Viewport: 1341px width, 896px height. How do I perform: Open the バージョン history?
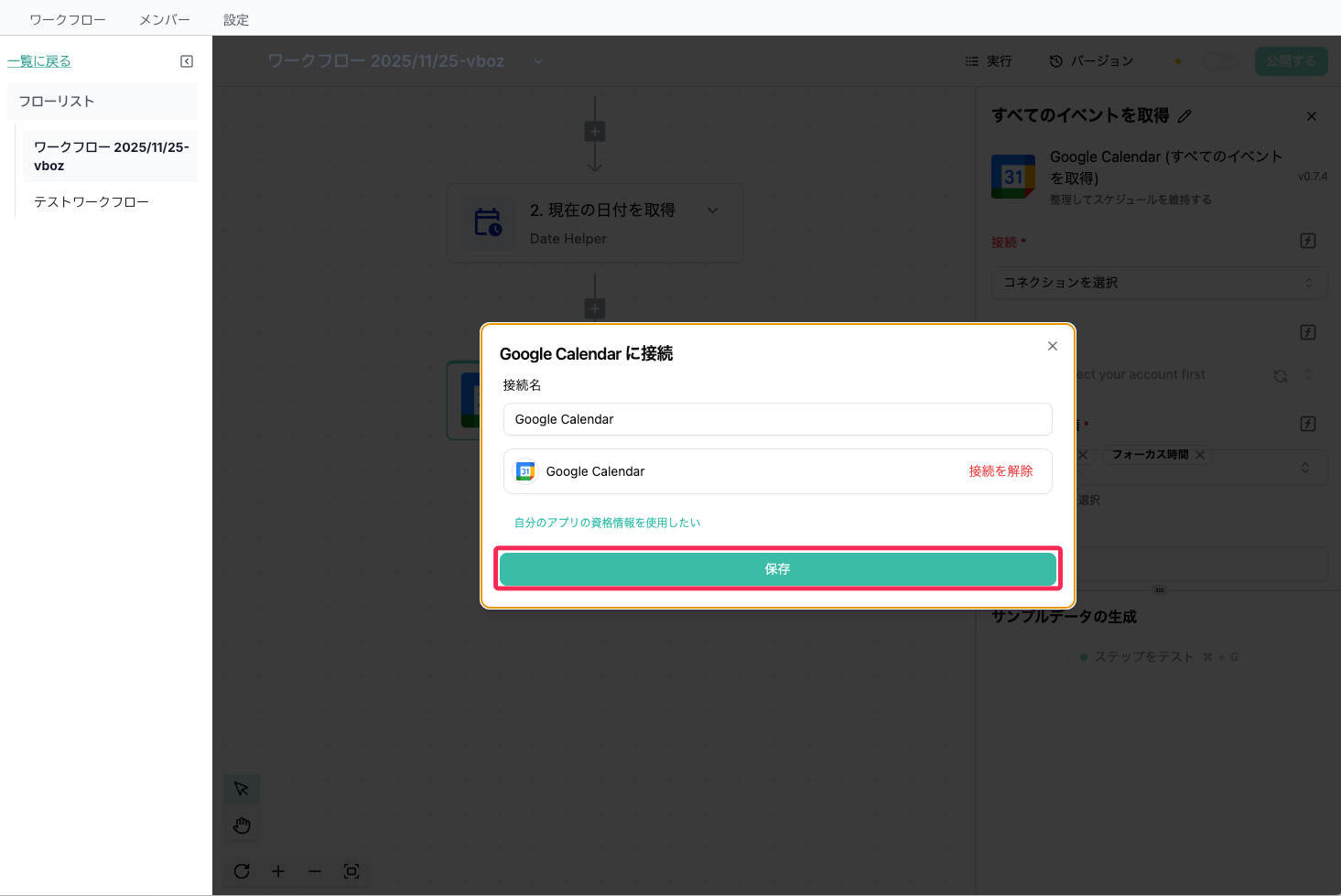coord(1091,61)
